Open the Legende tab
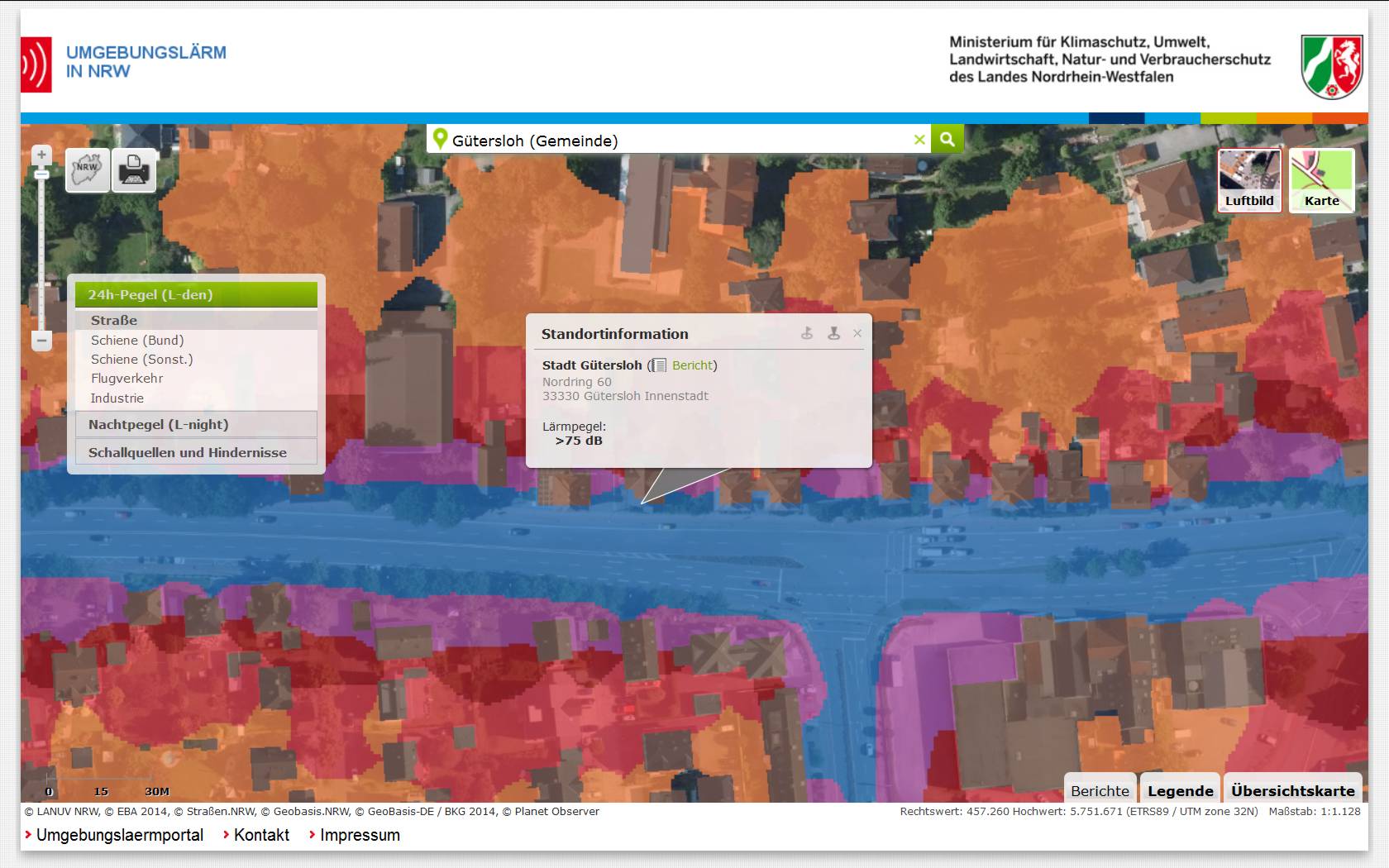 pos(1180,790)
